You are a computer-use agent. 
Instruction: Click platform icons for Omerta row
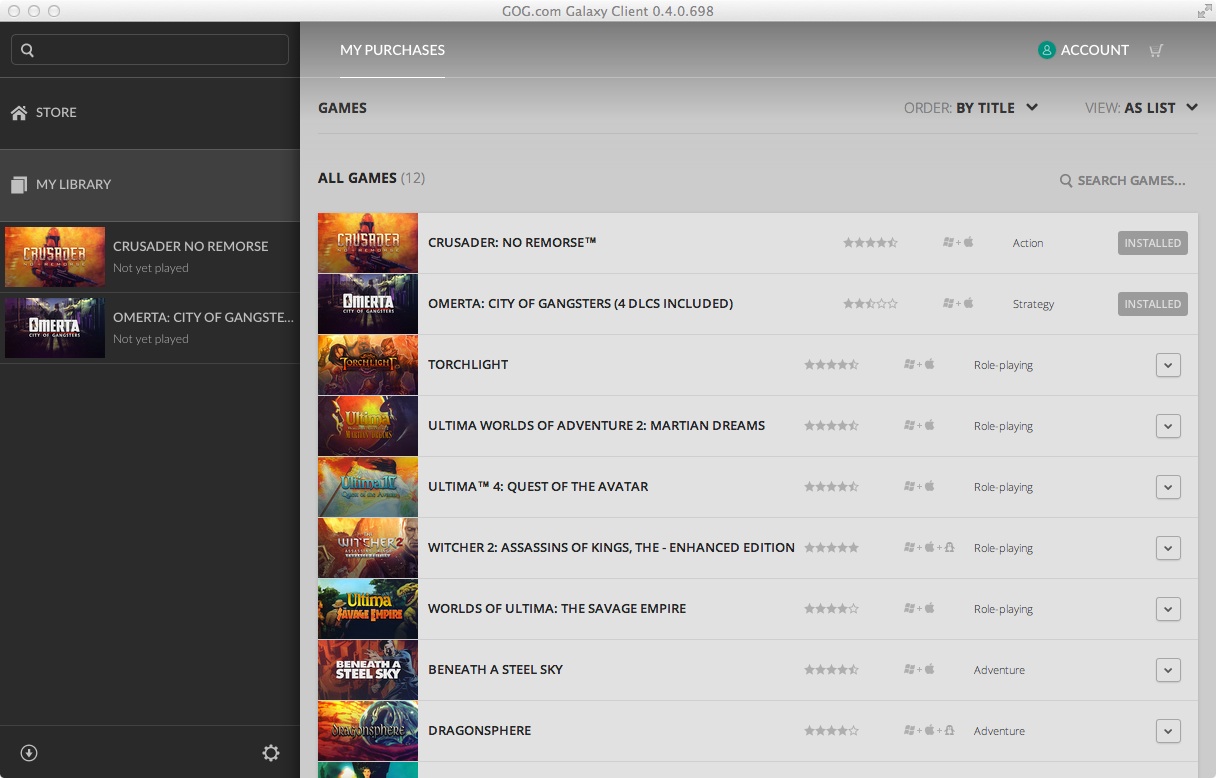tap(958, 304)
